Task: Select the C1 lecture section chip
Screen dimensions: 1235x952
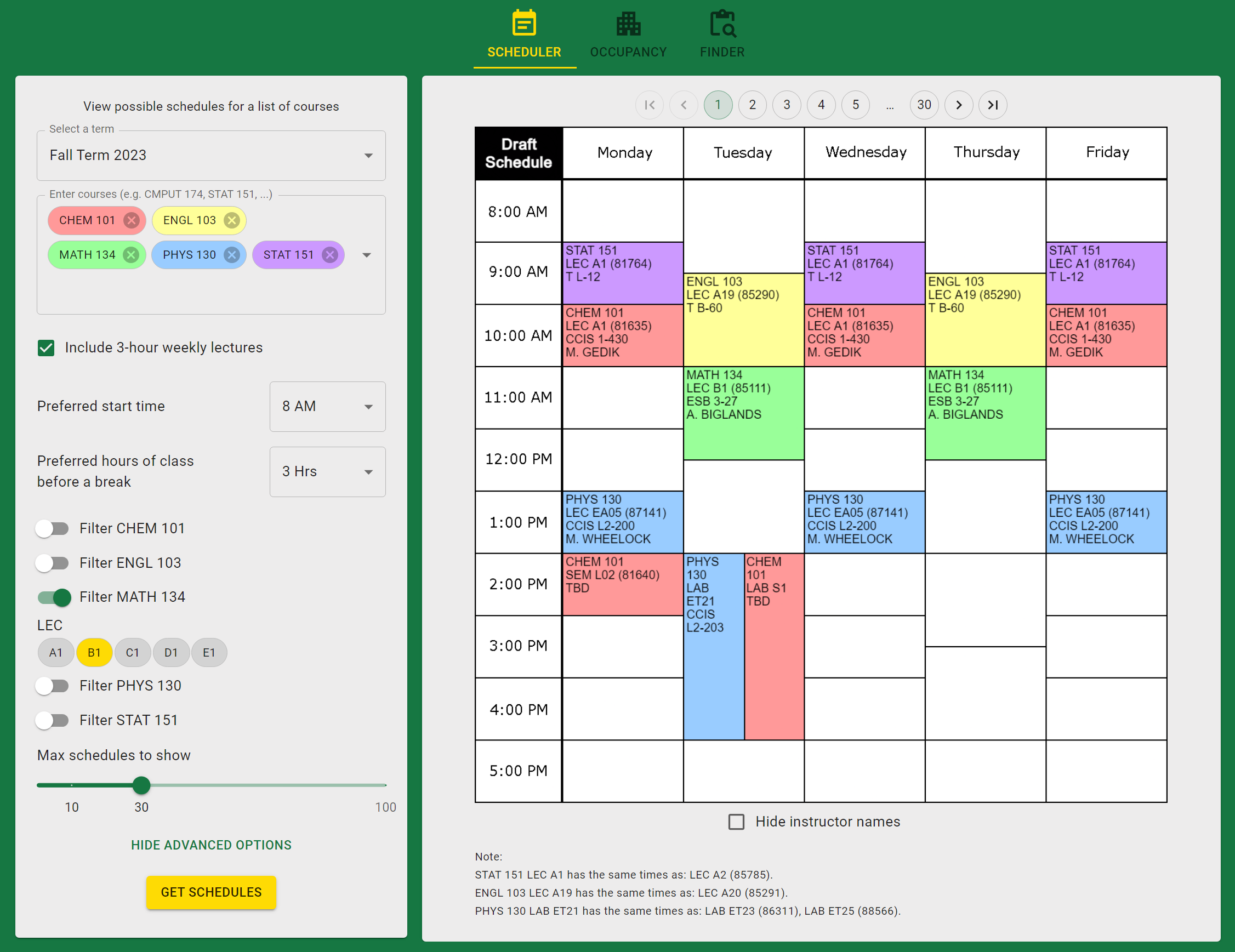Action: point(132,653)
